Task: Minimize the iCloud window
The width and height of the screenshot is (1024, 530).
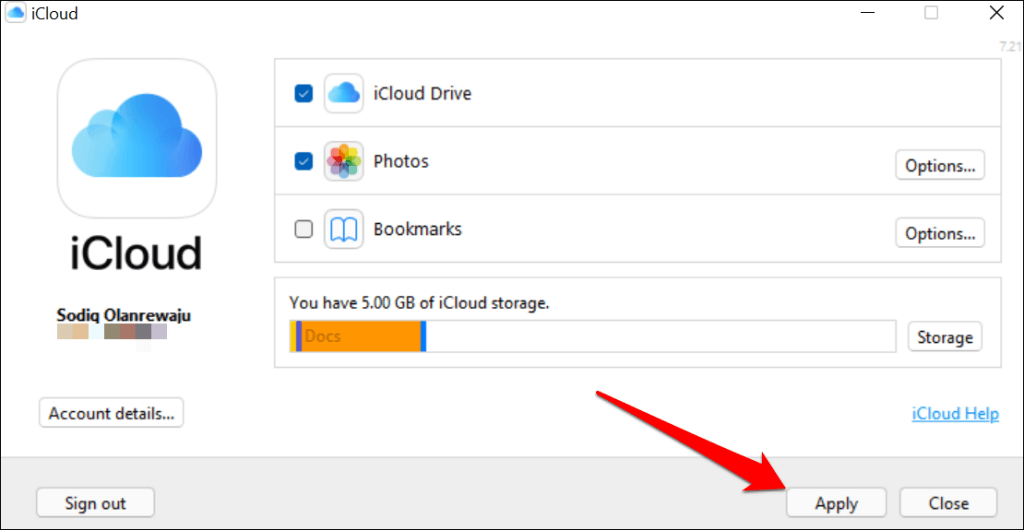Action: point(867,13)
